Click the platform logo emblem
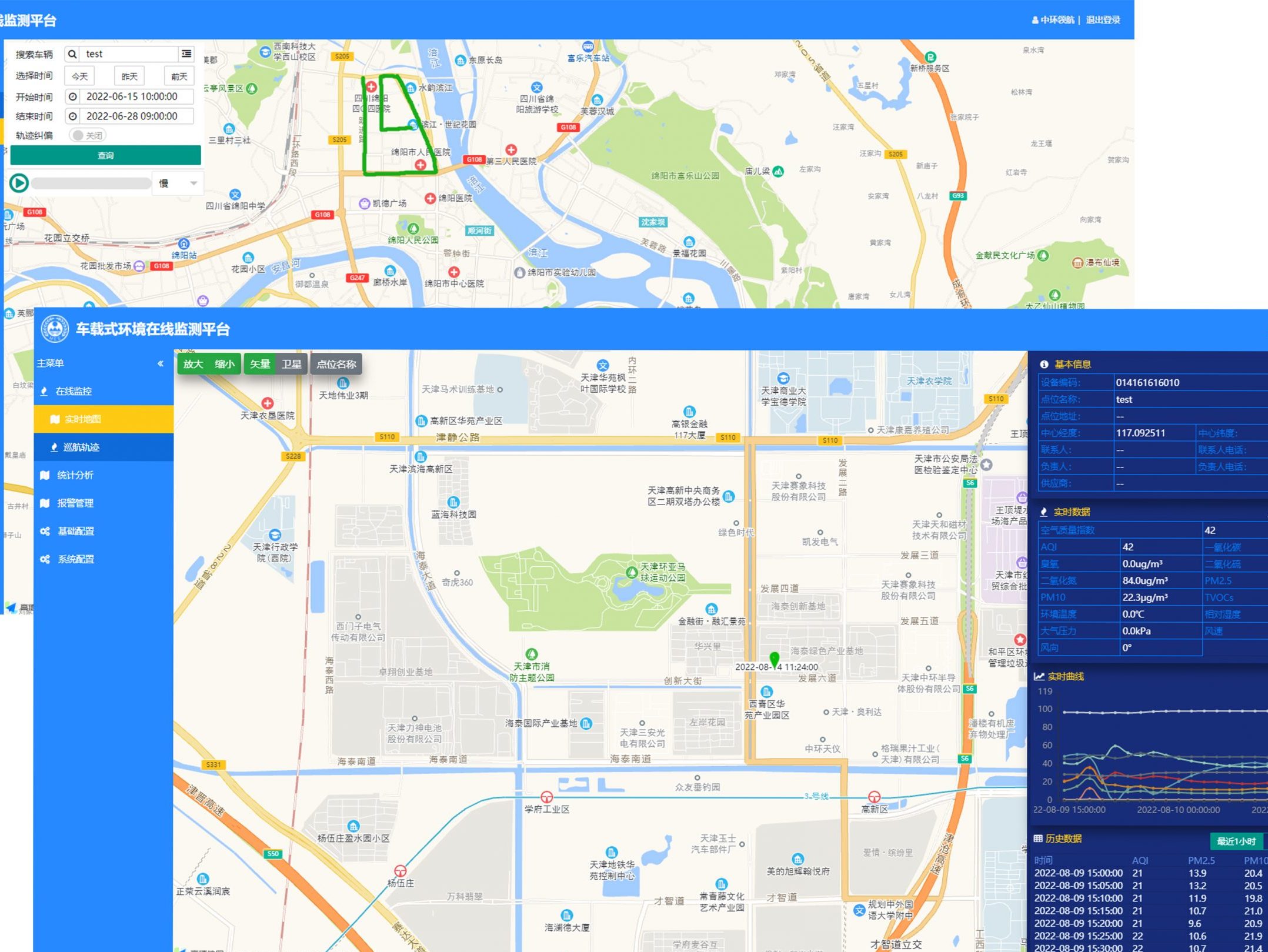The height and width of the screenshot is (952, 1268). [55, 329]
